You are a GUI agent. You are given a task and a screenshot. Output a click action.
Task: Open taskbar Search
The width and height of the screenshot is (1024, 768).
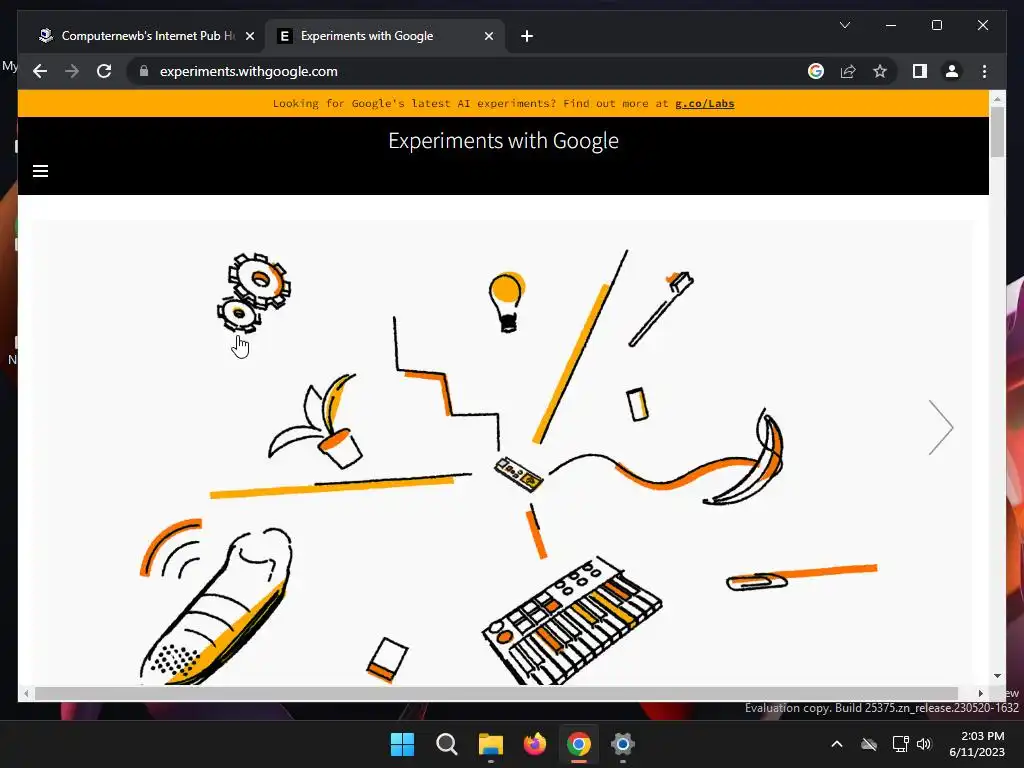[447, 744]
